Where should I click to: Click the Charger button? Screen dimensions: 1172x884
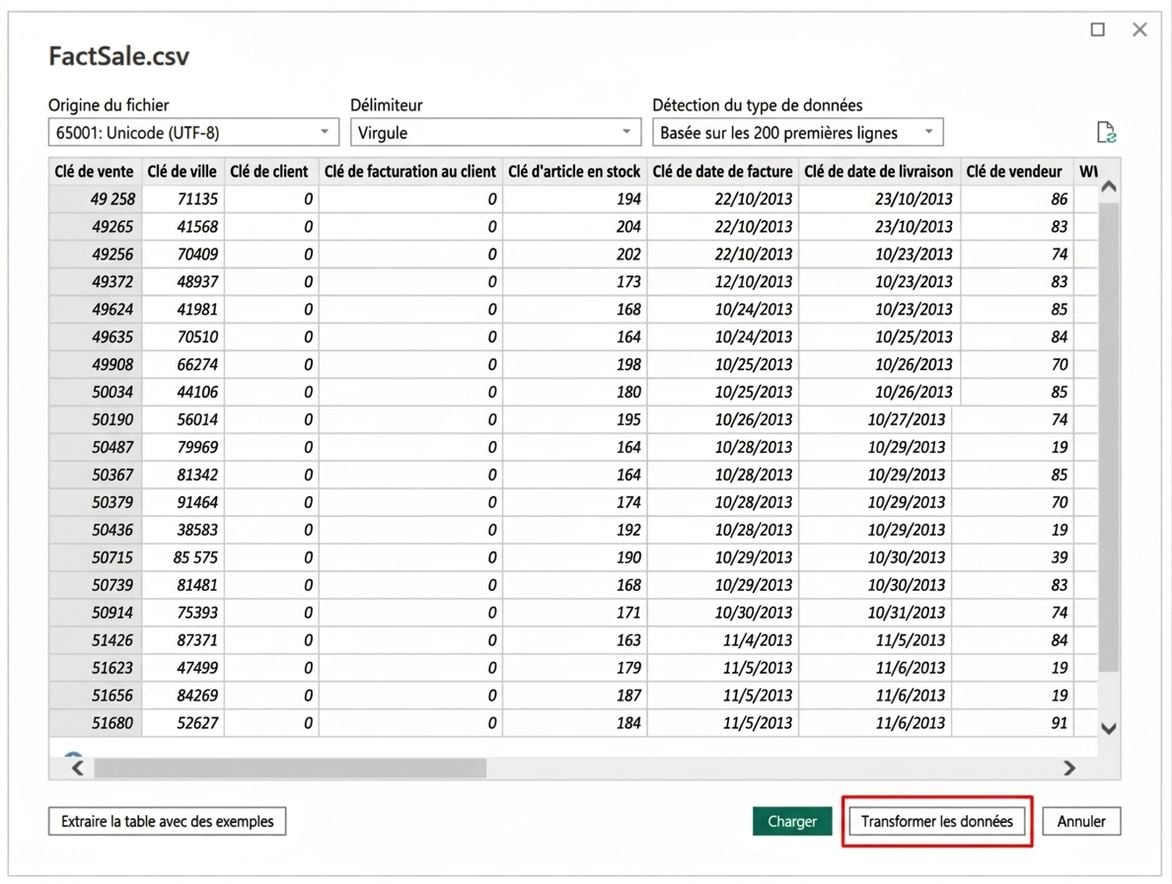pyautogui.click(x=792, y=821)
